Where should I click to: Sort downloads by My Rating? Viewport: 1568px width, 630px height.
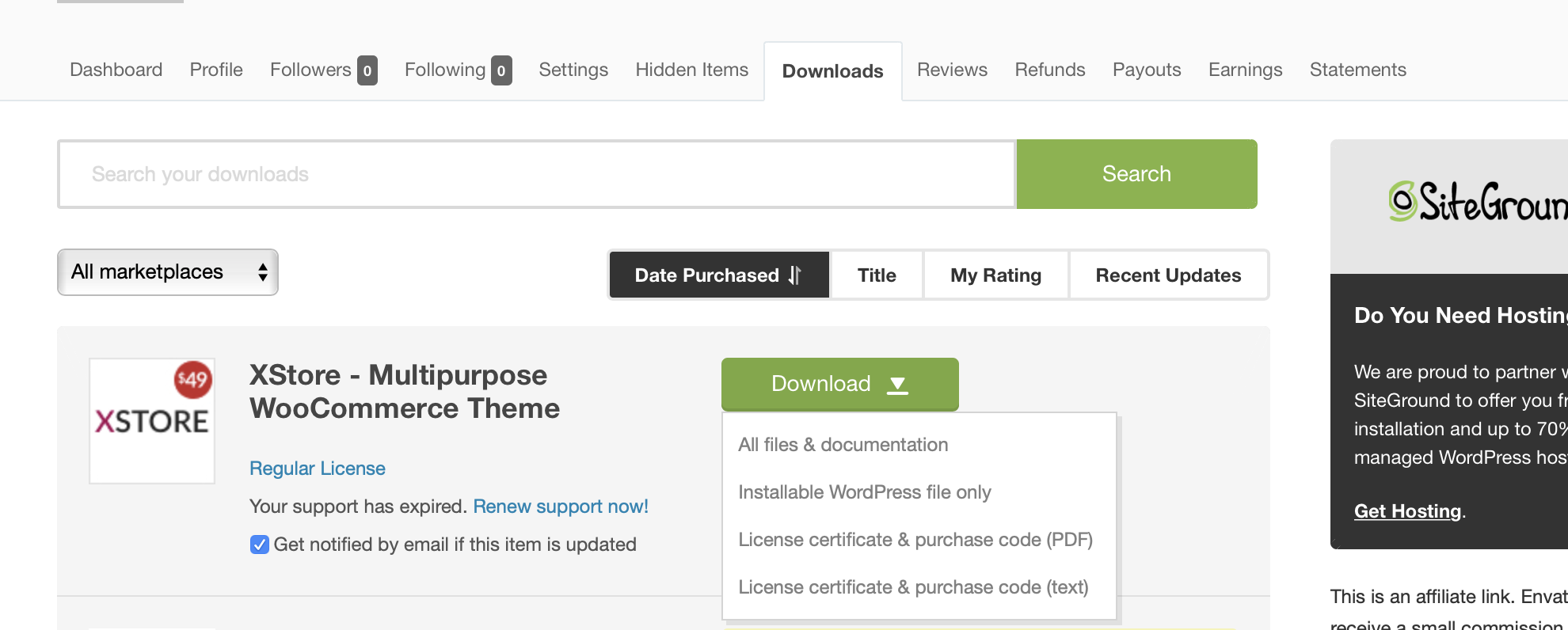point(995,275)
